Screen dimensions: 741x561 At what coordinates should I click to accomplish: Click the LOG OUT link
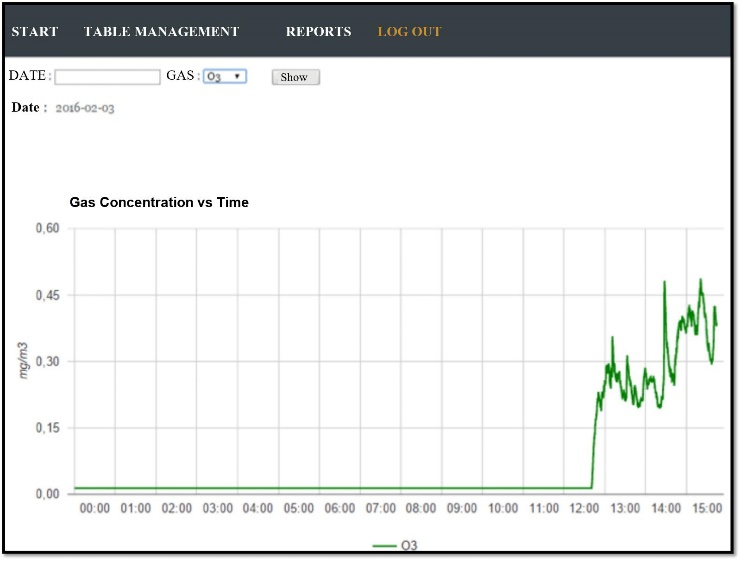tap(409, 31)
